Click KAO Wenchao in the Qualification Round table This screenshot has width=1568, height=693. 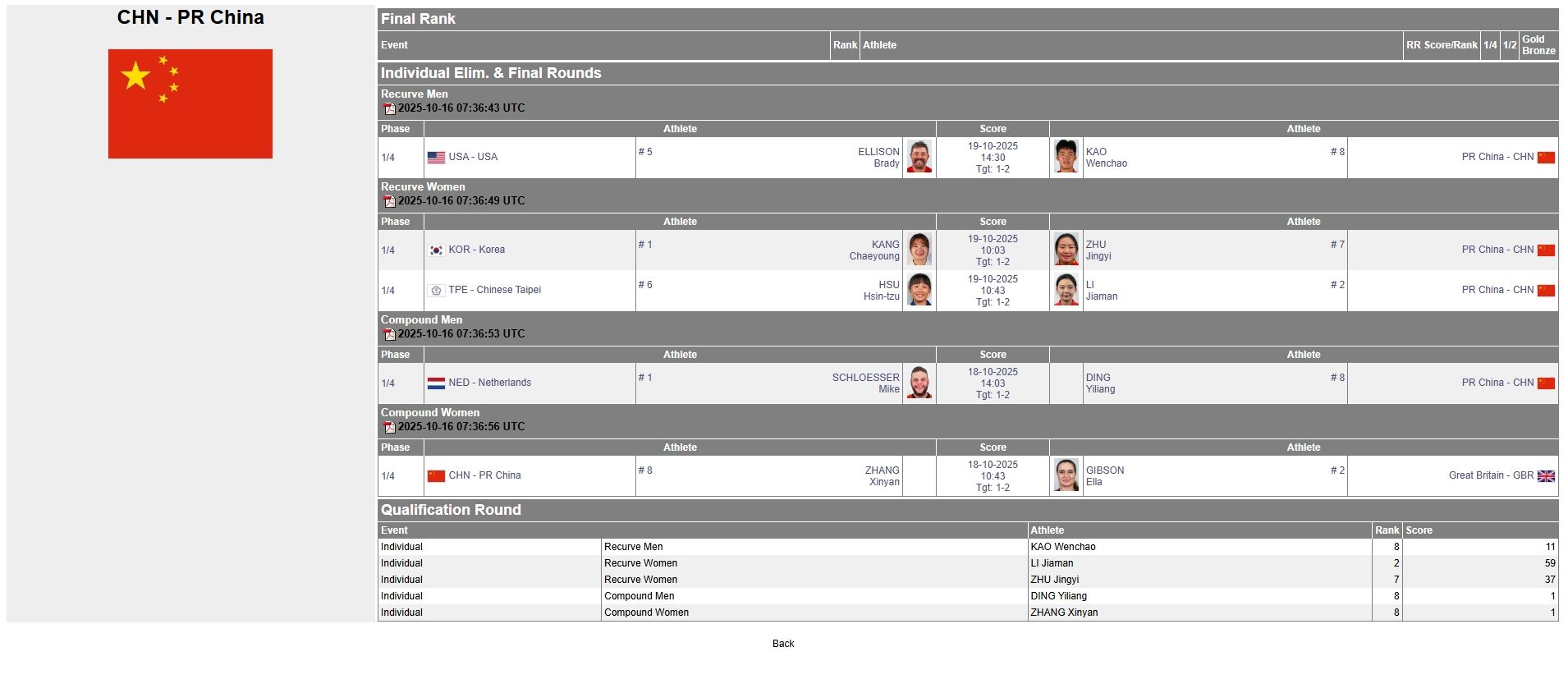click(1063, 547)
